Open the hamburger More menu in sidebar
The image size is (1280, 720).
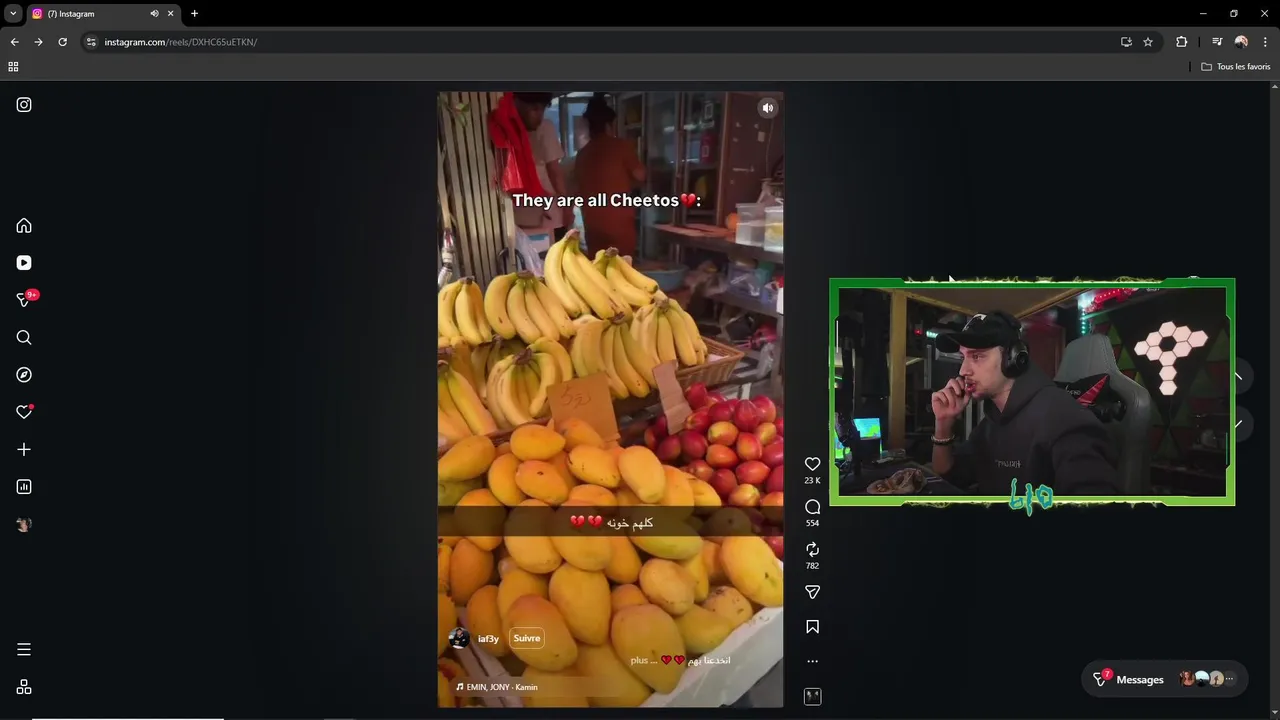coord(24,650)
